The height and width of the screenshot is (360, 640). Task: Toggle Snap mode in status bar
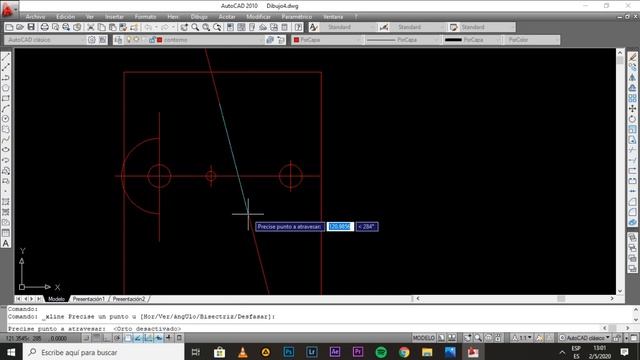pyautogui.click(x=86, y=338)
